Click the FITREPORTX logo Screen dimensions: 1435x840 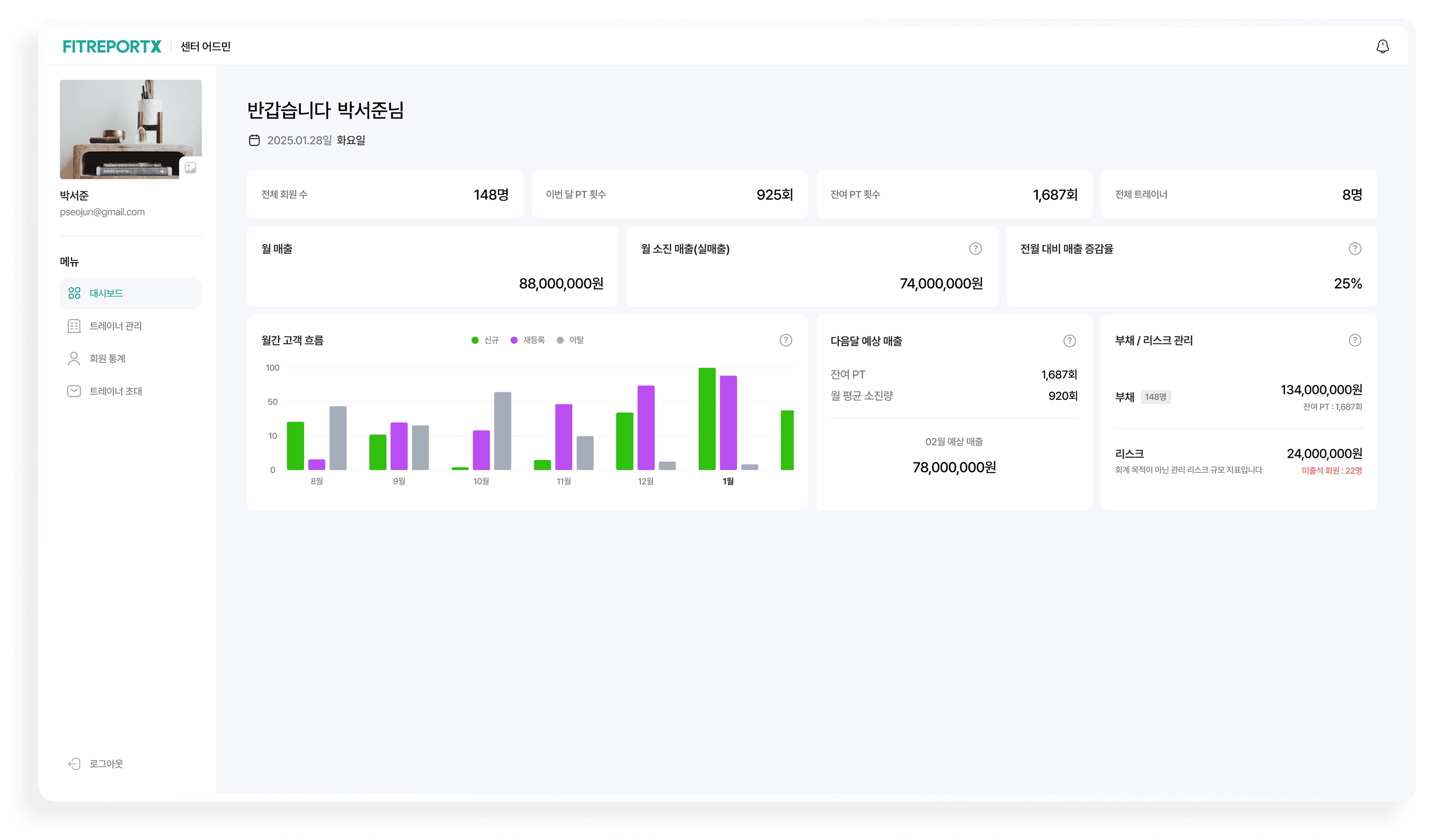click(112, 46)
